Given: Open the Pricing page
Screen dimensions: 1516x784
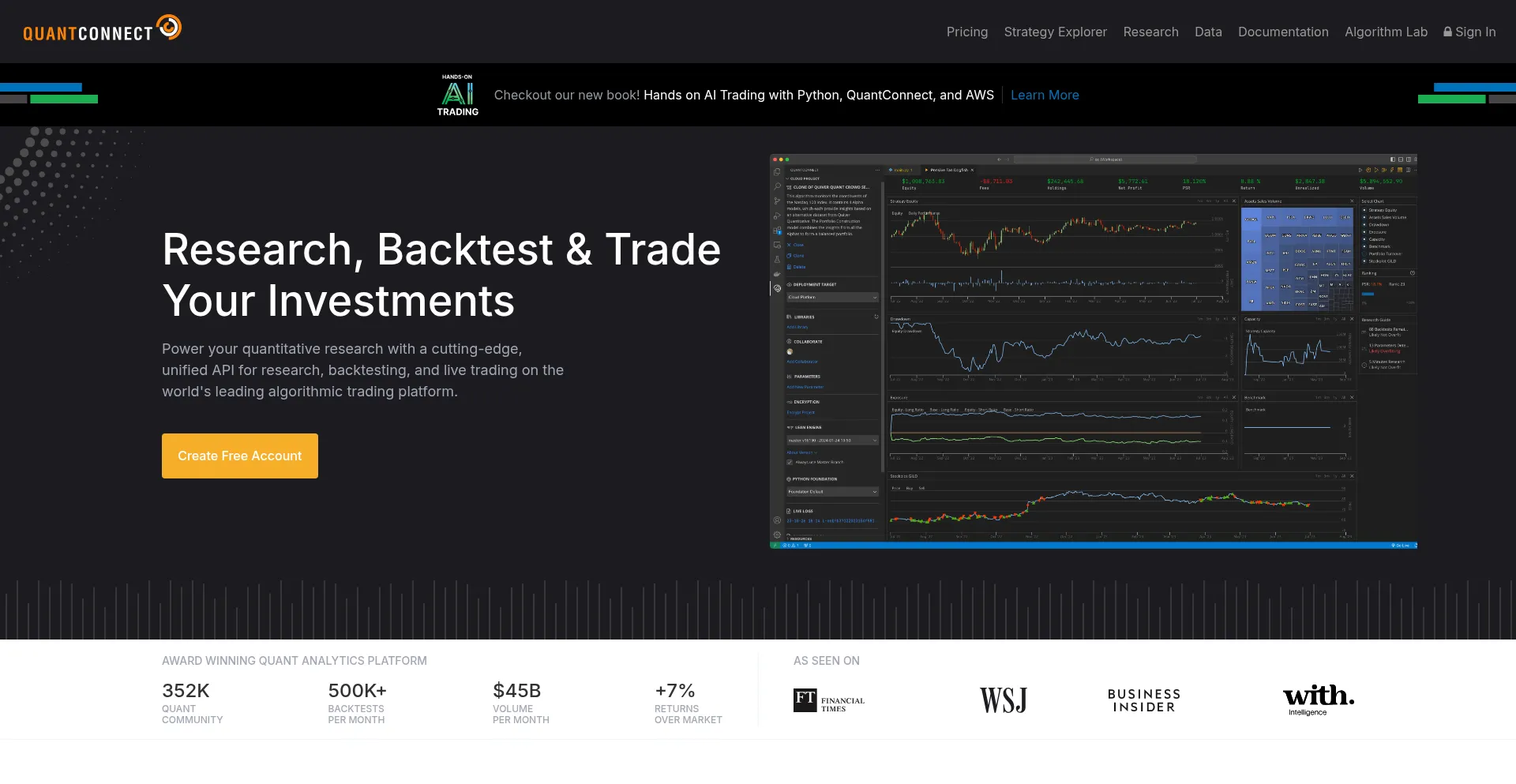Looking at the screenshot, I should point(967,32).
